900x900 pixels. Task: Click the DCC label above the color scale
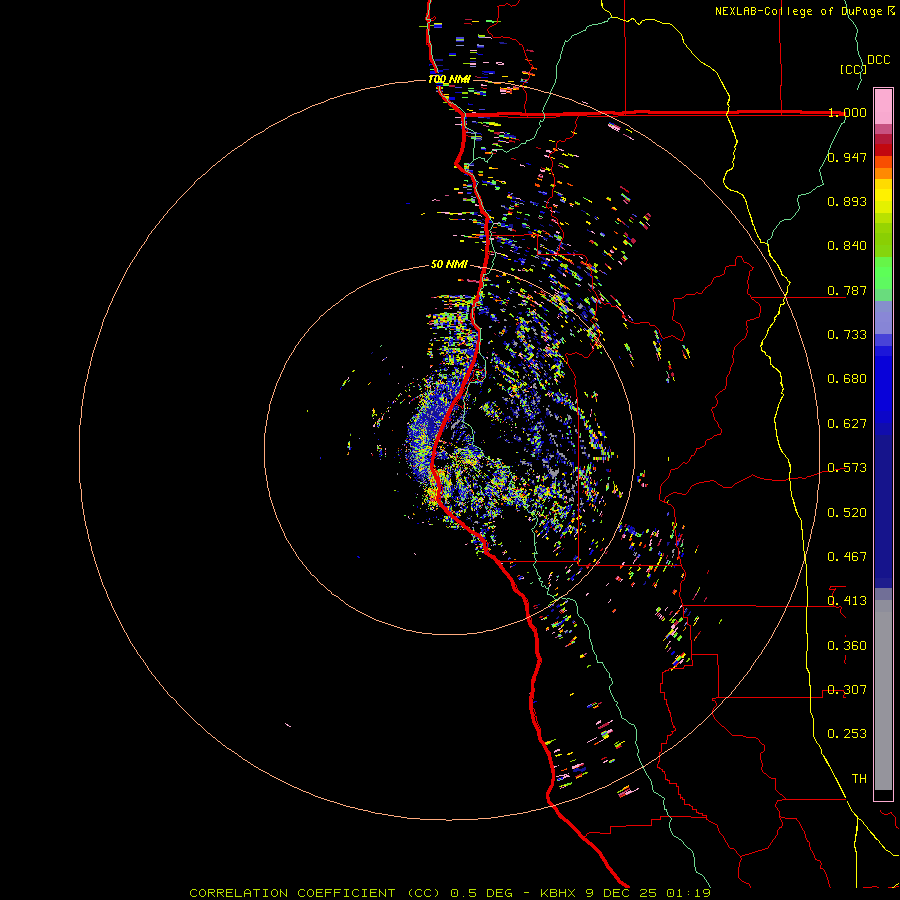click(878, 60)
